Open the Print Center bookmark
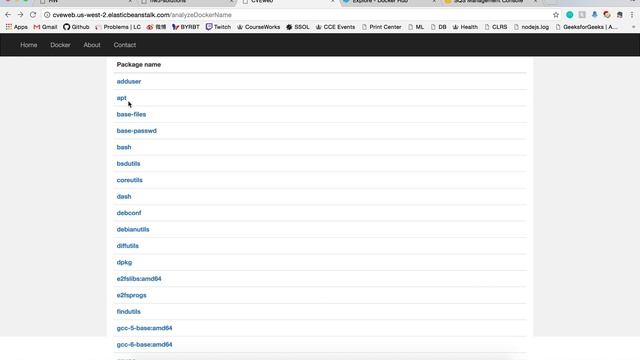 point(382,27)
